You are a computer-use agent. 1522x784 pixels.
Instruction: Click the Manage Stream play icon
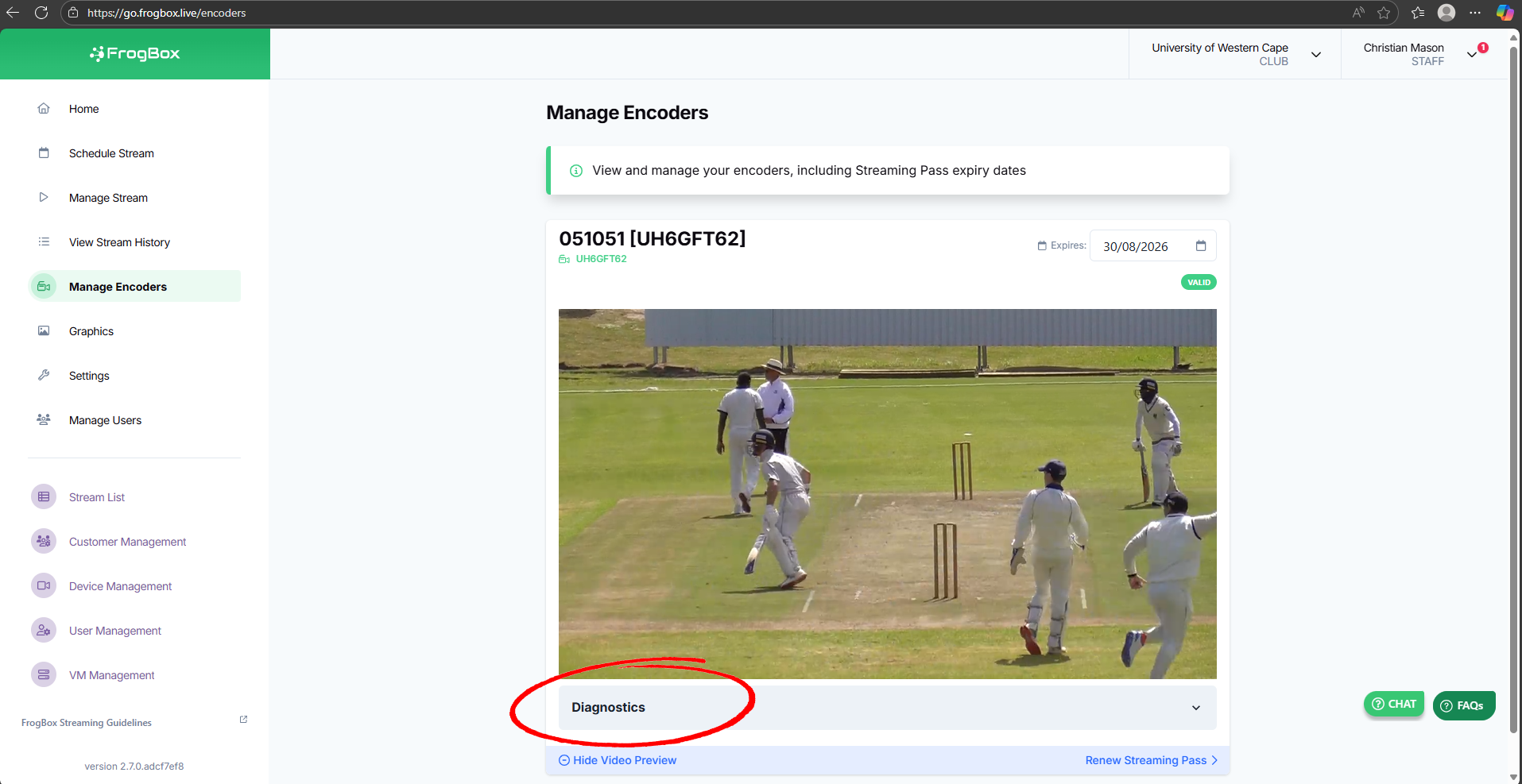(44, 197)
